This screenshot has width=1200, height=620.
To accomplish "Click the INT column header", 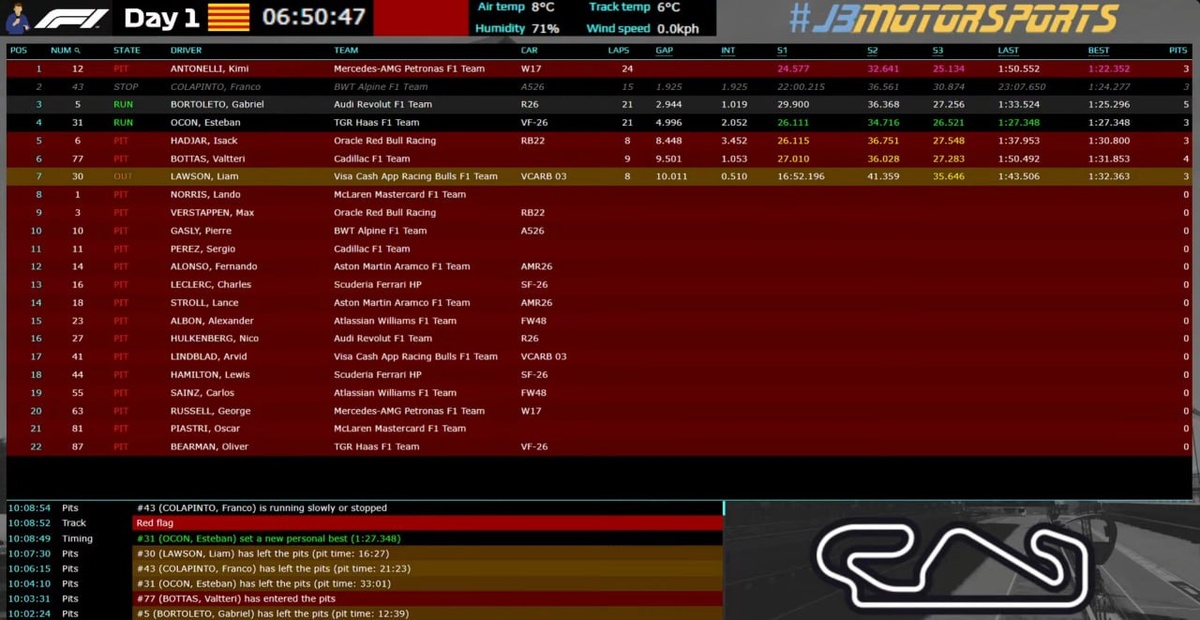I will pos(728,50).
